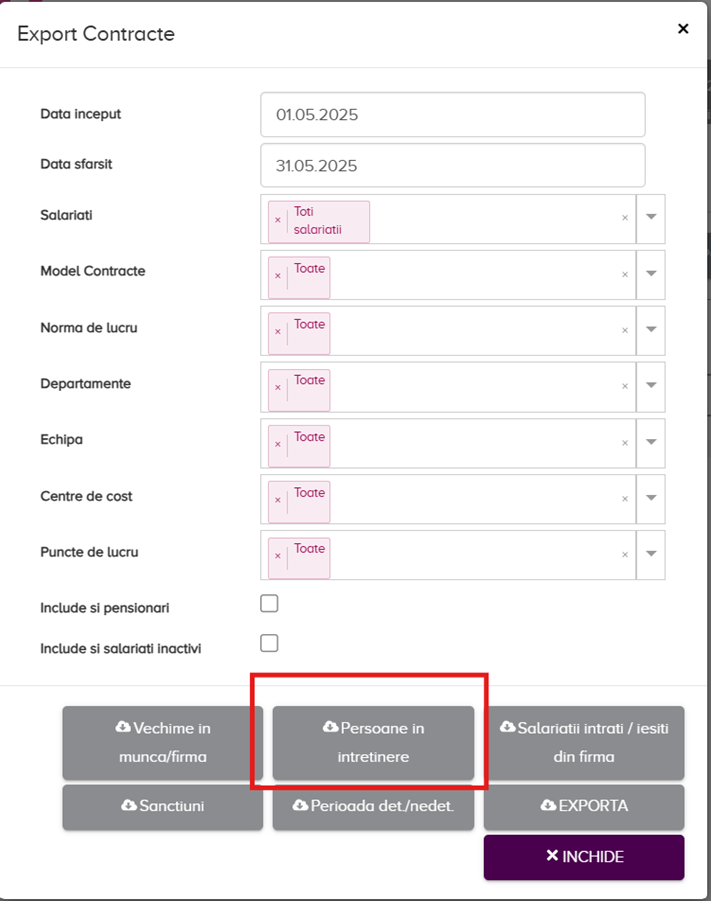Click the 'Persoane in intretinere' export button
The image size is (711, 901).
tap(373, 742)
